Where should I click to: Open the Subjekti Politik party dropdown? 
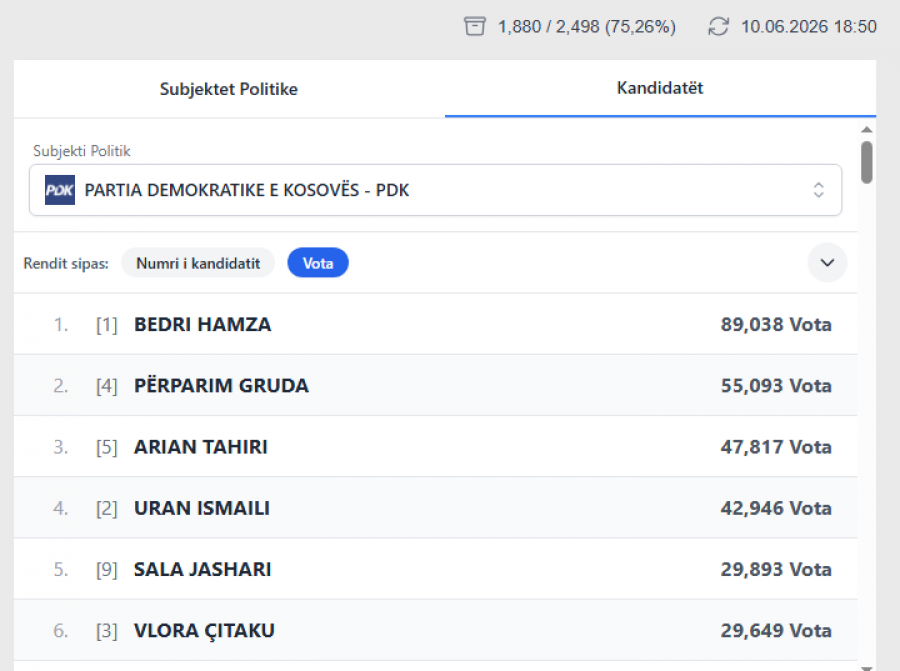436,190
